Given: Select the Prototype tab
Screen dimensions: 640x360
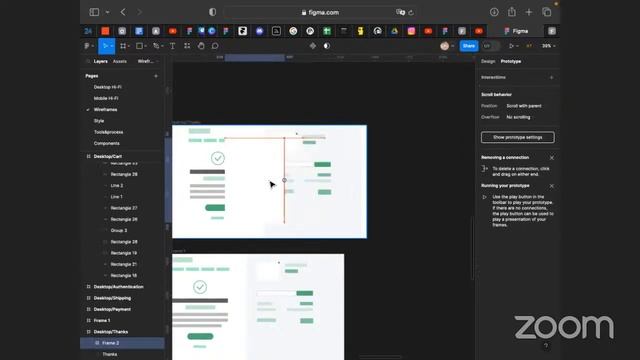Looking at the screenshot, I should [511, 61].
